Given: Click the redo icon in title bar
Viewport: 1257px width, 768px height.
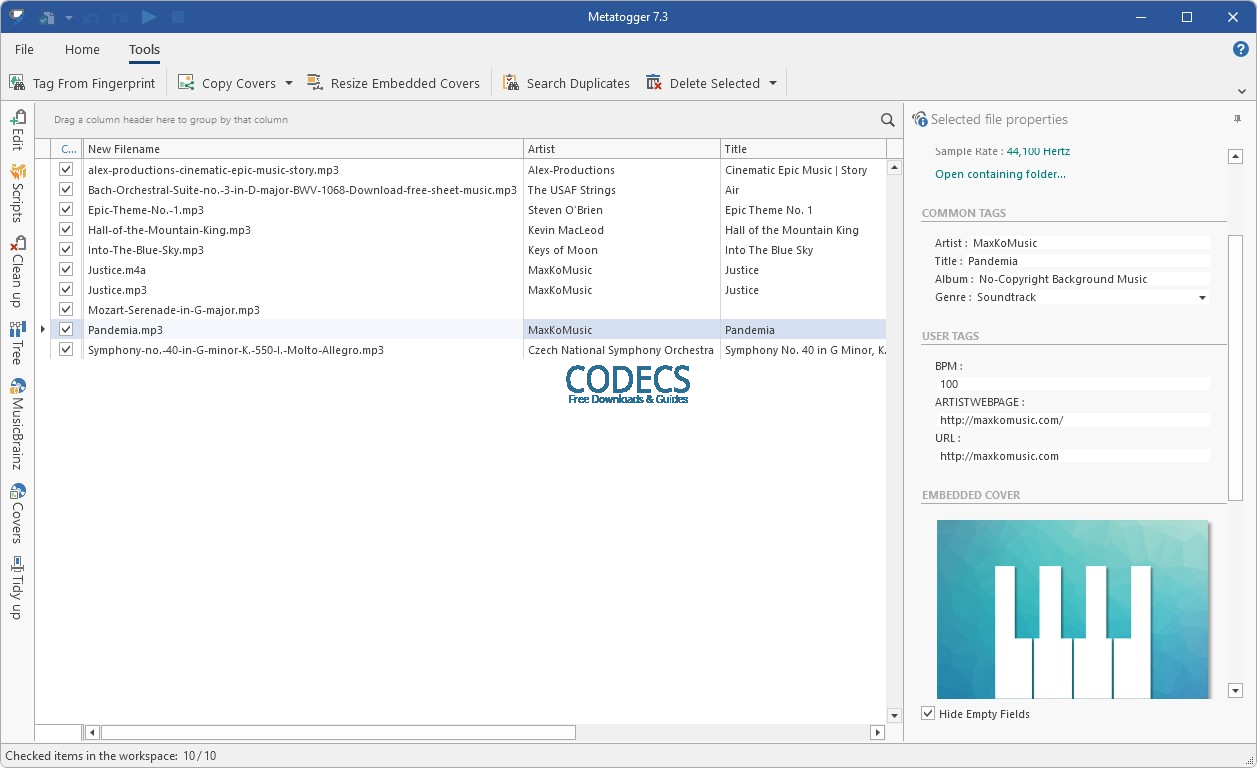Looking at the screenshot, I should [x=122, y=17].
